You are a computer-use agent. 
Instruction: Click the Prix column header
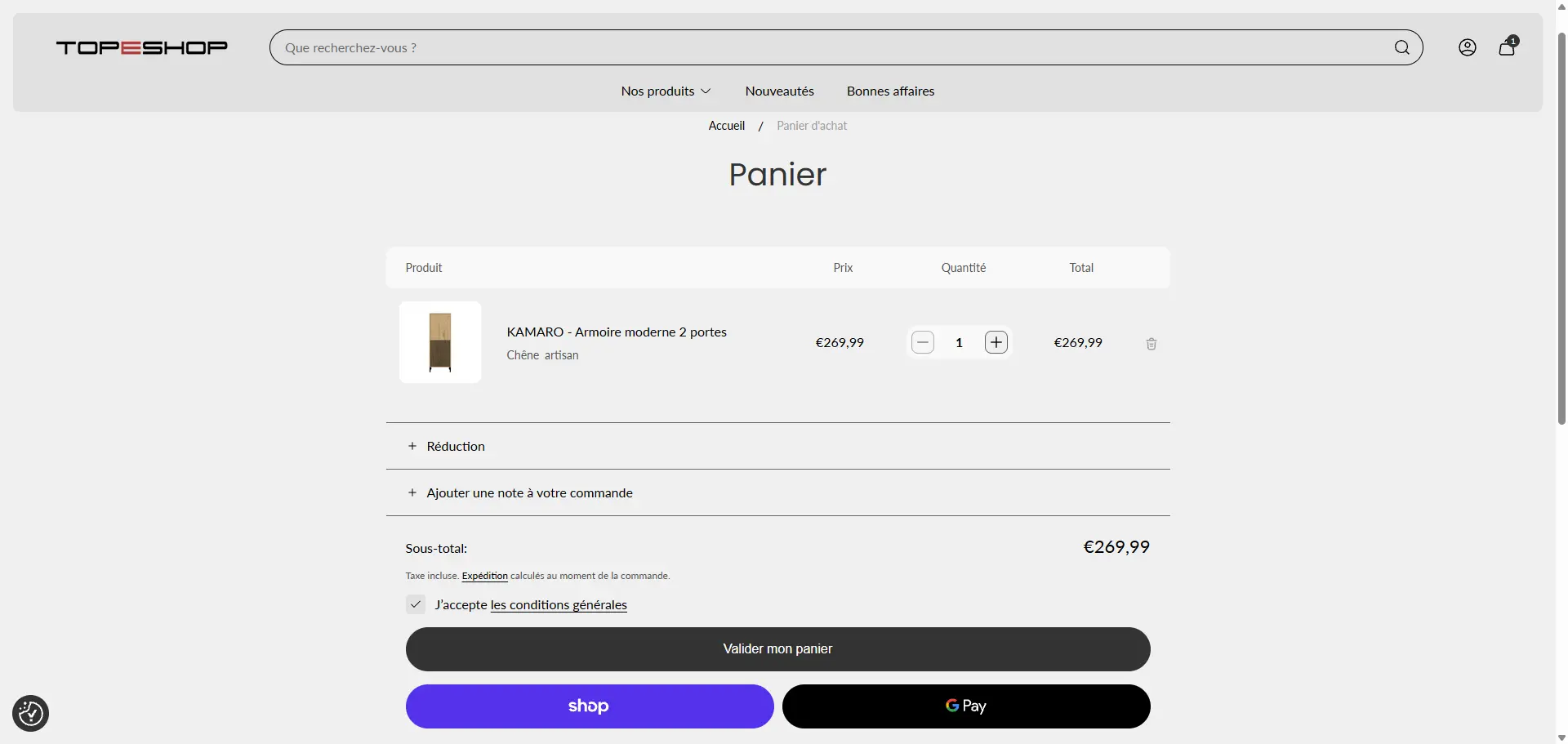pyautogui.click(x=843, y=268)
